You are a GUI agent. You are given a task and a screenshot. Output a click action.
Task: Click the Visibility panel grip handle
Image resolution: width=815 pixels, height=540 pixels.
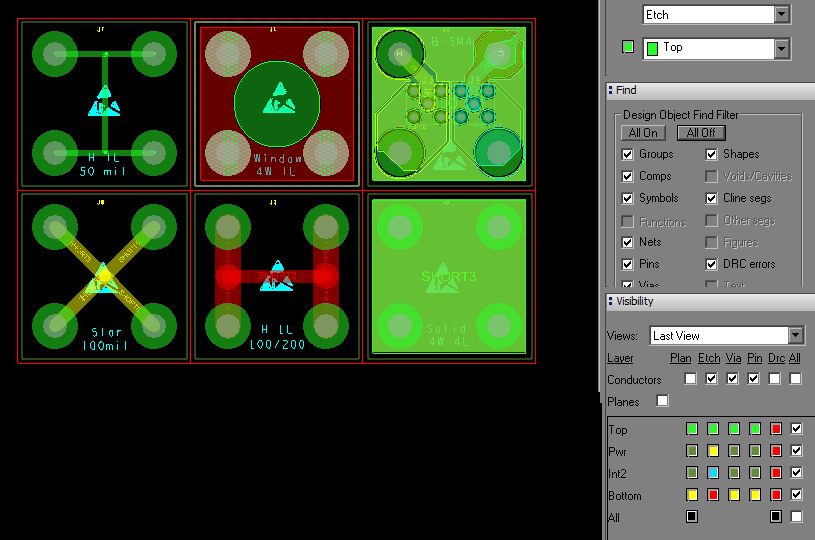(611, 301)
